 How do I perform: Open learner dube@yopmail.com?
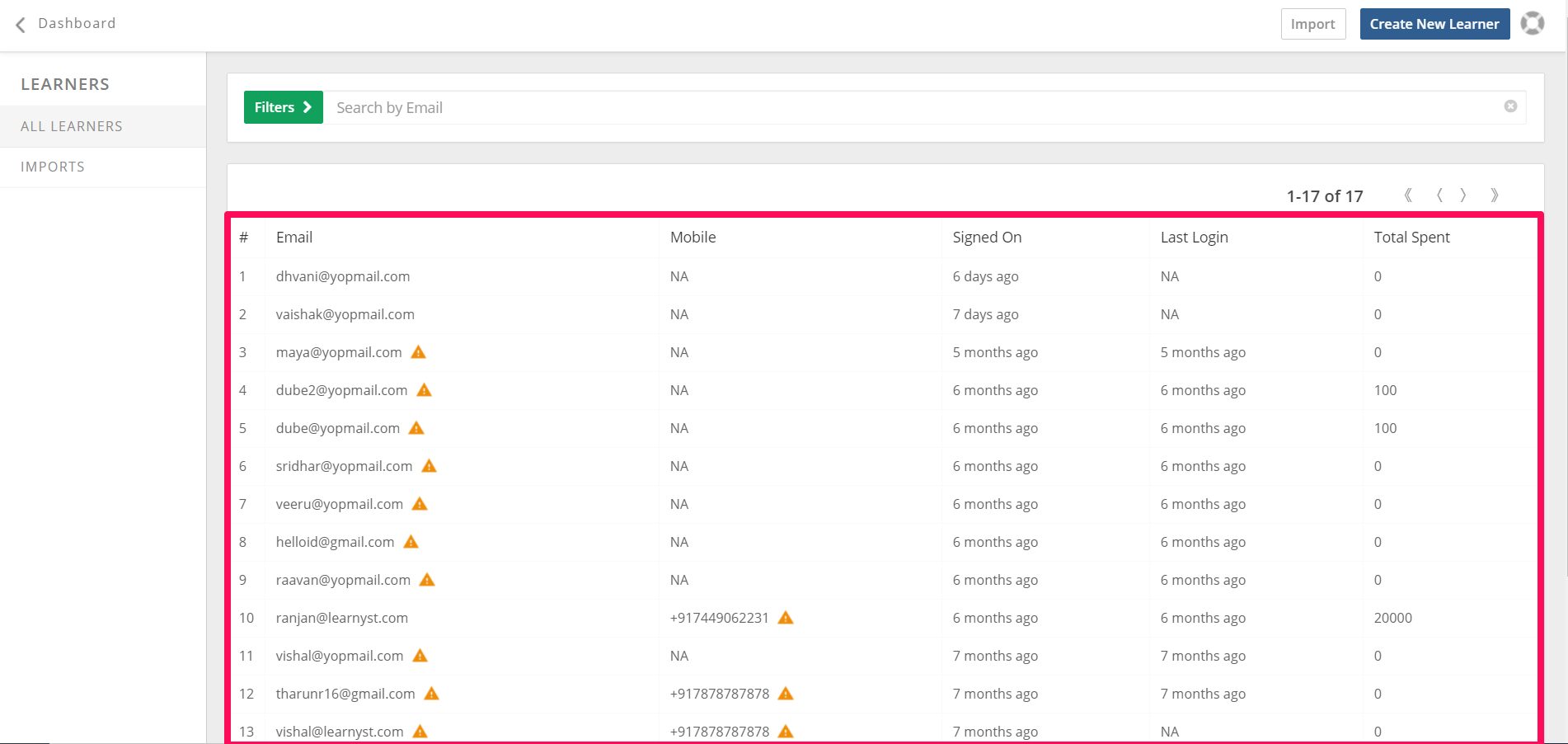point(338,428)
